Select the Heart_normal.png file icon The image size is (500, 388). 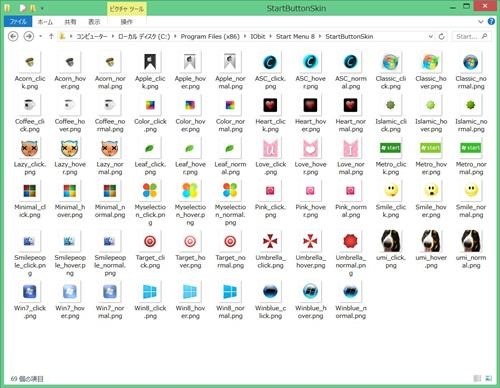click(350, 105)
